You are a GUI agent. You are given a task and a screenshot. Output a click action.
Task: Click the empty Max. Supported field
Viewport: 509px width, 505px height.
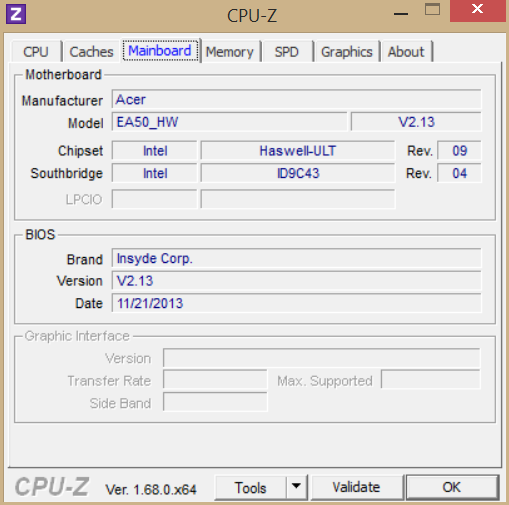431,379
